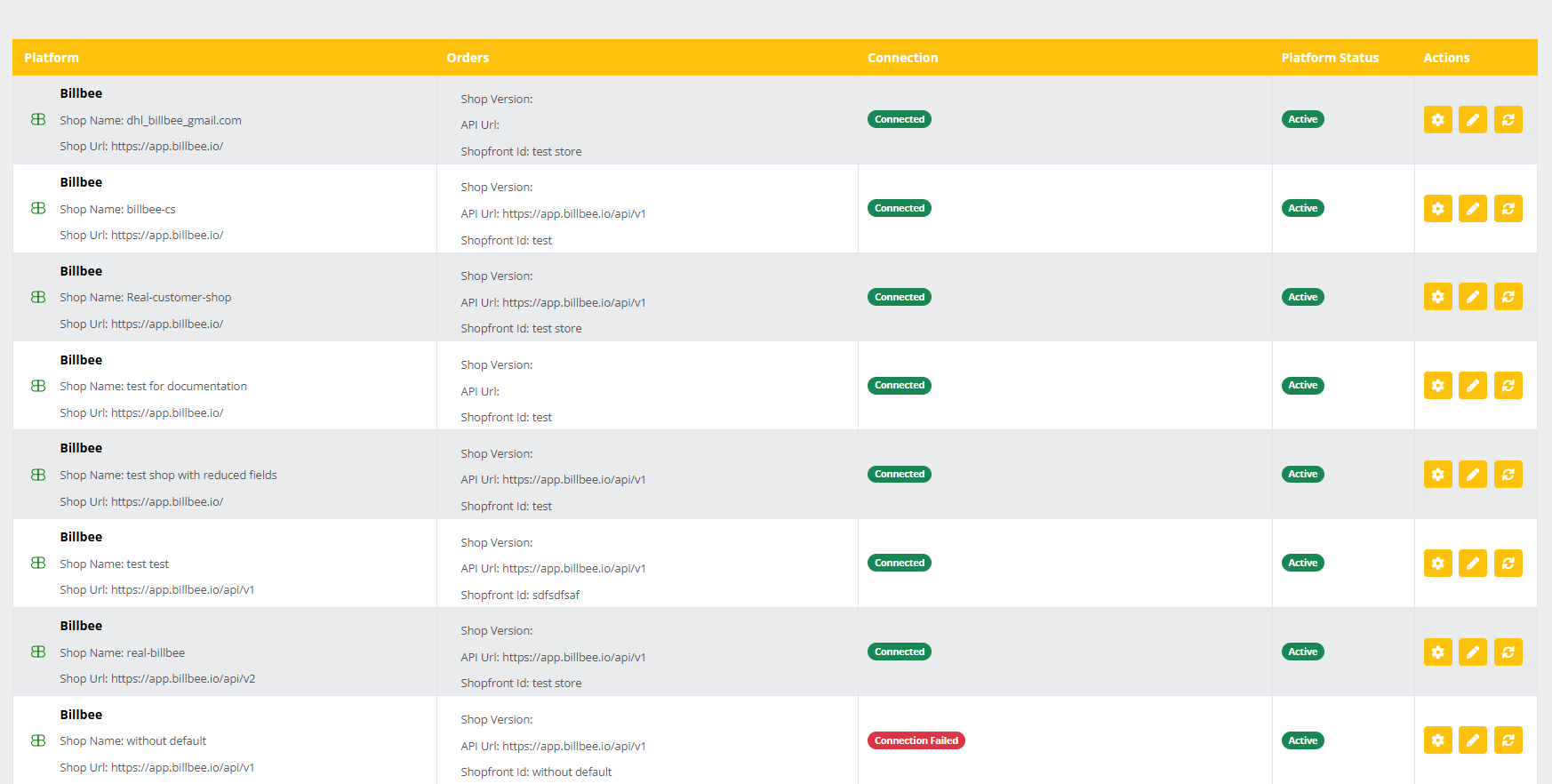1552x784 pixels.
Task: Refresh 'test shop with reduced fields' shop
Action: point(1508,474)
